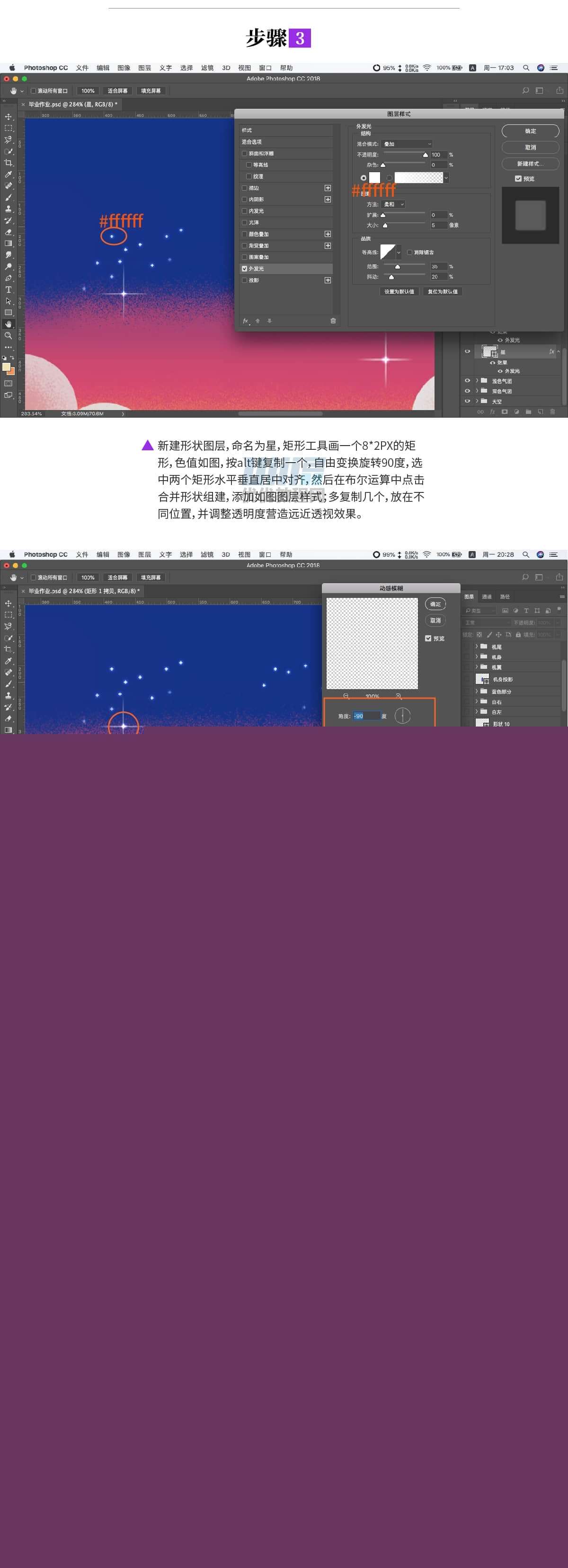Viewport: 568px width, 1568px height.
Task: Add another Gradient Overlay with plus icon
Action: pyautogui.click(x=328, y=245)
